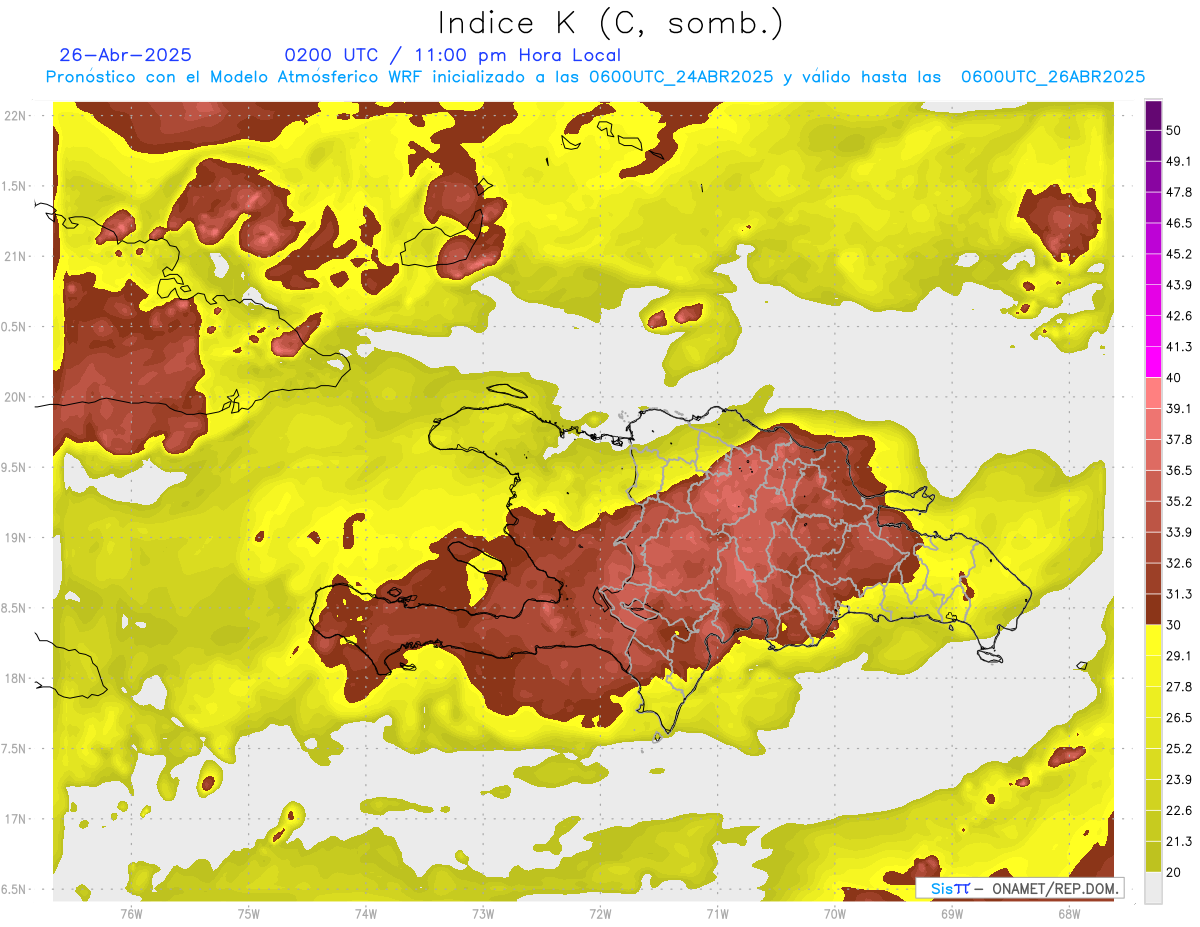Click the latitude label '22N'
Screen dimensions: 1200x927
click(x=17, y=116)
